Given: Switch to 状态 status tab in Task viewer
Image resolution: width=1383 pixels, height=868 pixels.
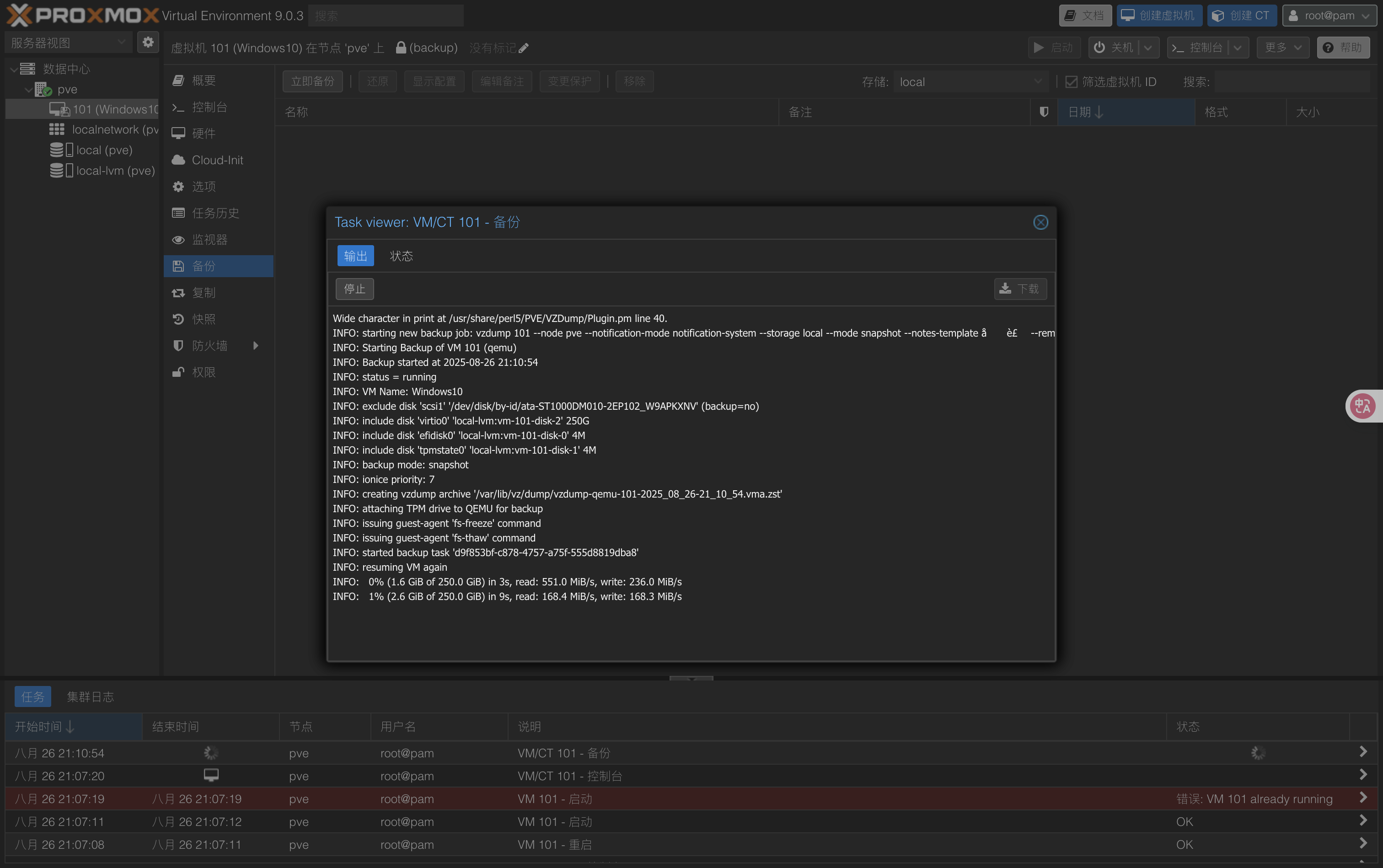Looking at the screenshot, I should (x=401, y=256).
